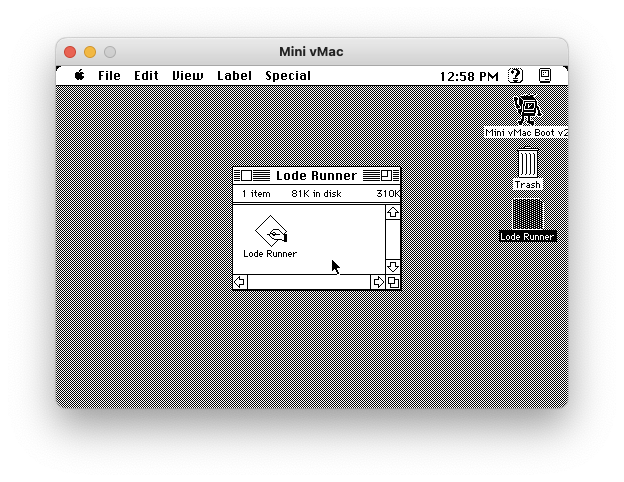Click the scroll up arrow in Lode Runner window
624x482 pixels.
[x=393, y=212]
